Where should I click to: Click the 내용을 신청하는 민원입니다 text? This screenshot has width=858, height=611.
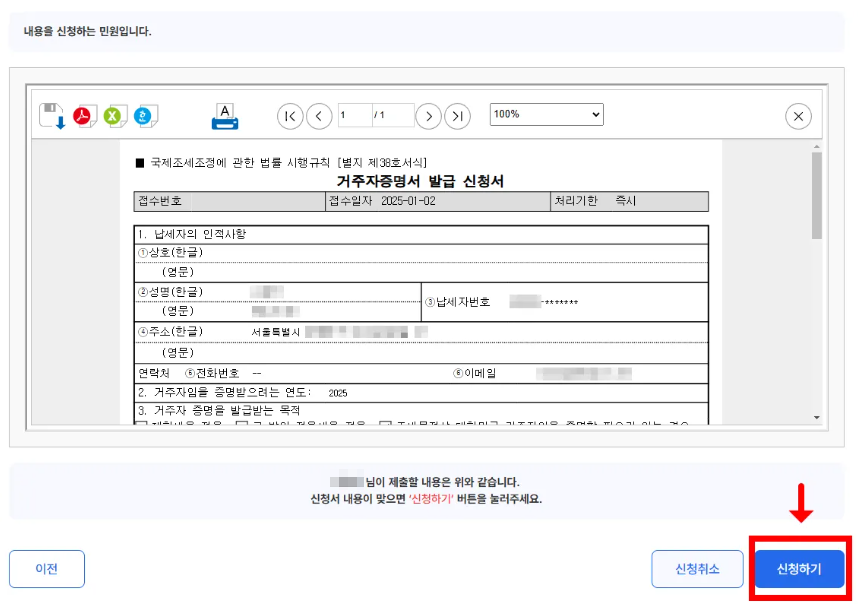point(88,31)
